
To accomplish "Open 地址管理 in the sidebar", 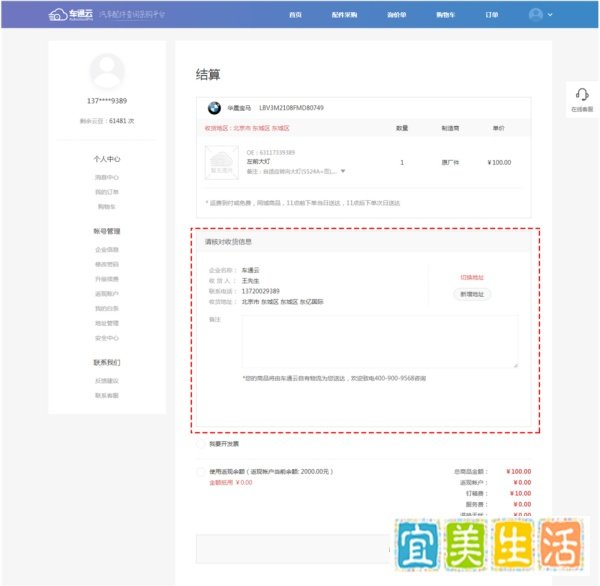I will 107,323.
